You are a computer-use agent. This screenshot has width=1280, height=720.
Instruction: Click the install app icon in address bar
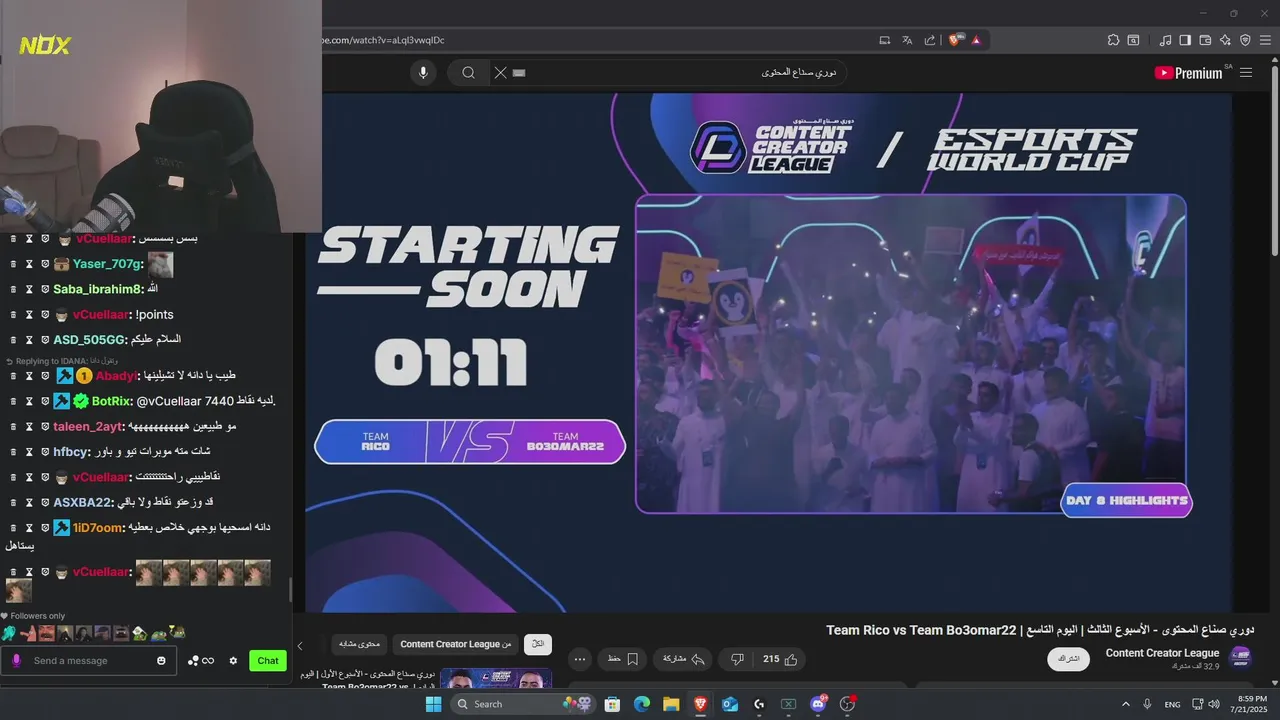885,40
